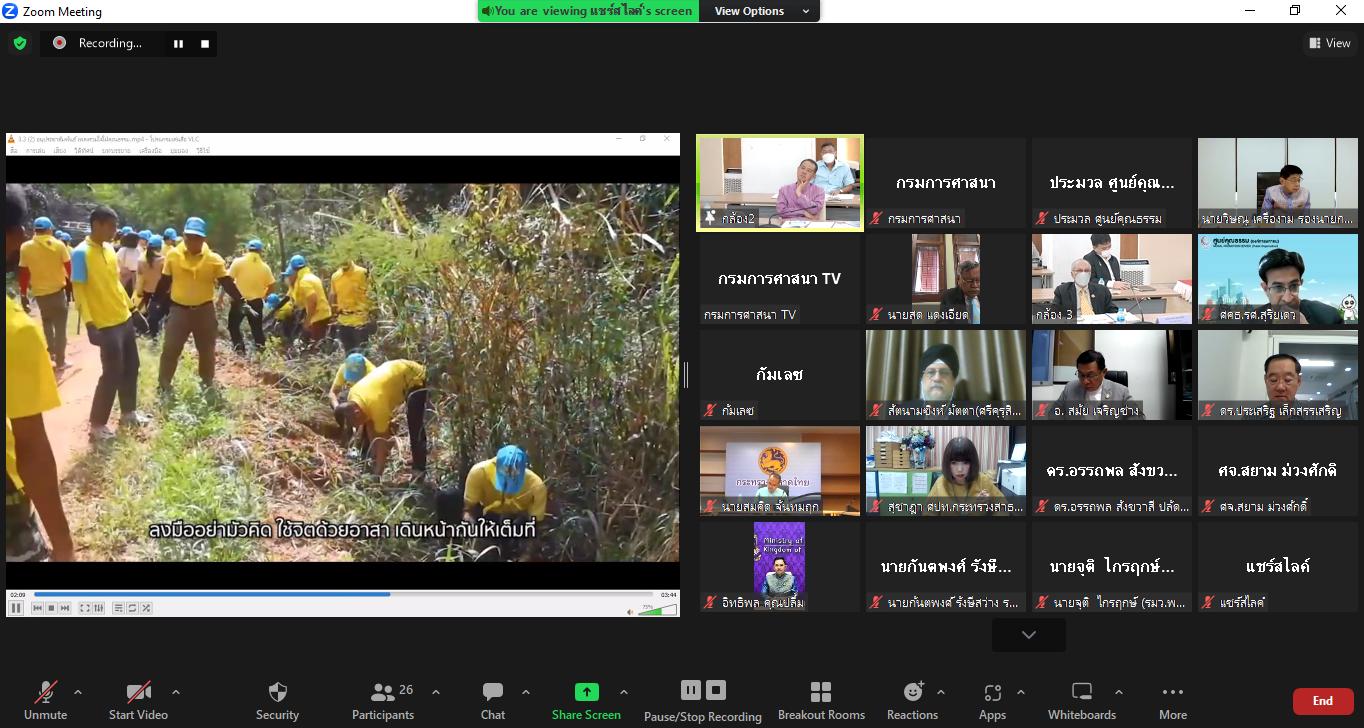Seek within the VLC progress bar
The width and height of the screenshot is (1364, 728).
tap(343, 594)
